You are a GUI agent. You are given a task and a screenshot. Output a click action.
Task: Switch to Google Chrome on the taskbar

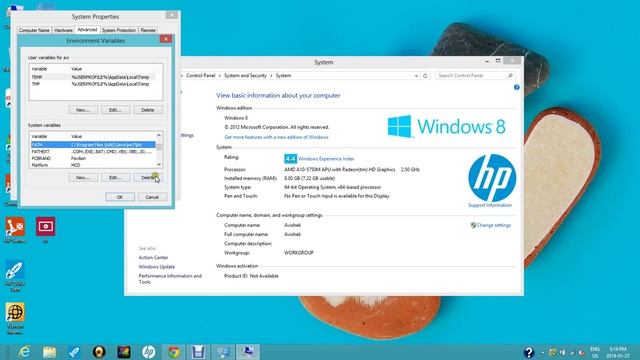pos(173,351)
